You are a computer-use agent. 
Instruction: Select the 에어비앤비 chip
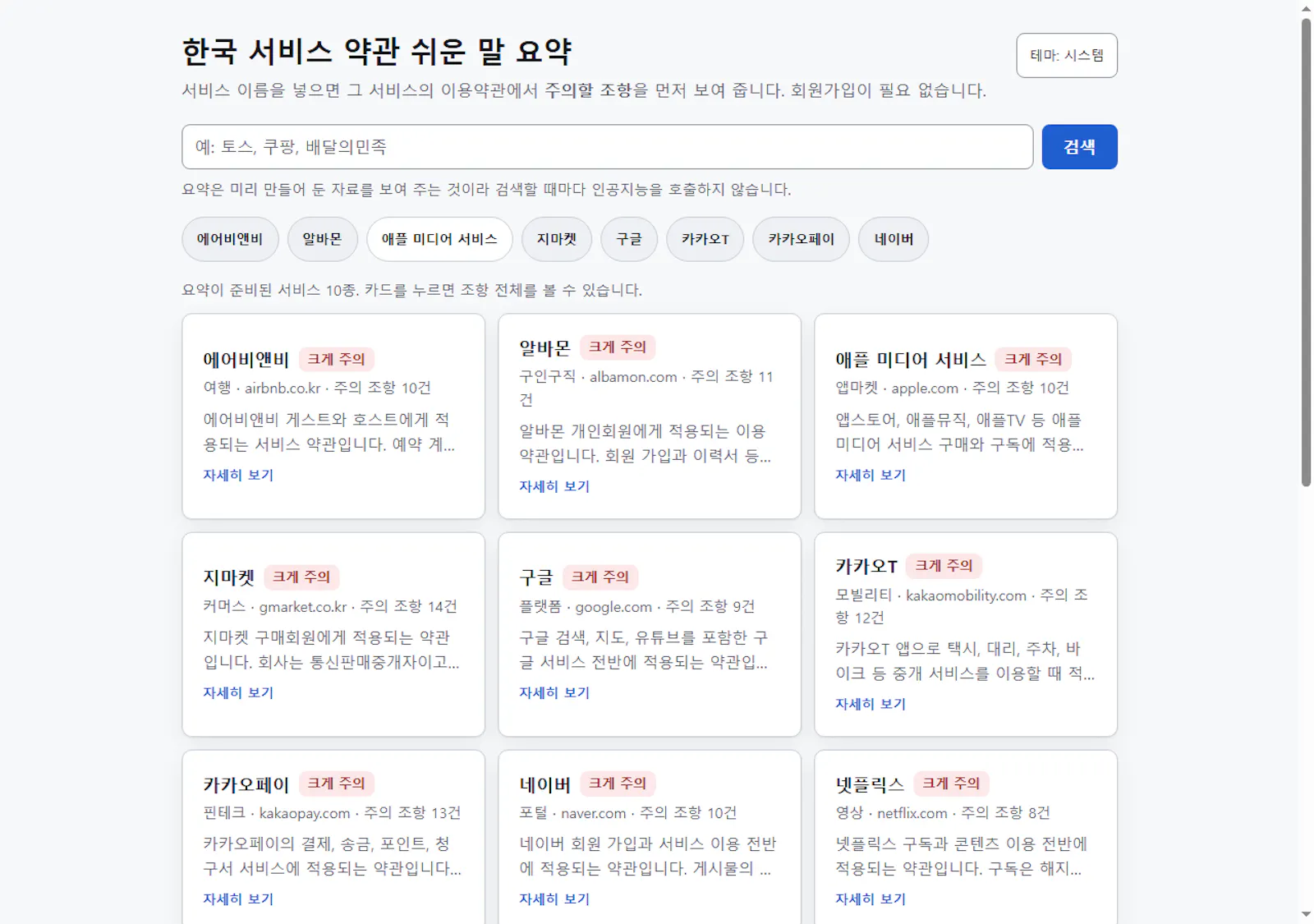click(230, 239)
